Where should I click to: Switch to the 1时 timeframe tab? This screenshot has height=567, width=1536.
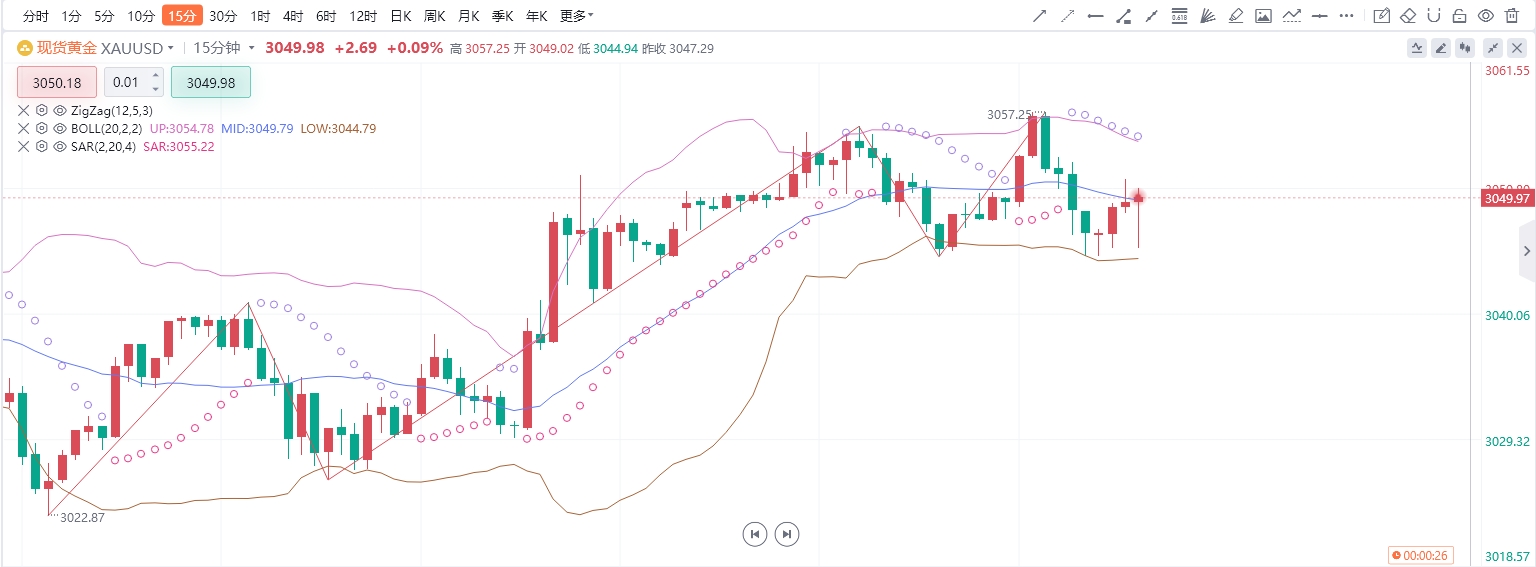[260, 16]
